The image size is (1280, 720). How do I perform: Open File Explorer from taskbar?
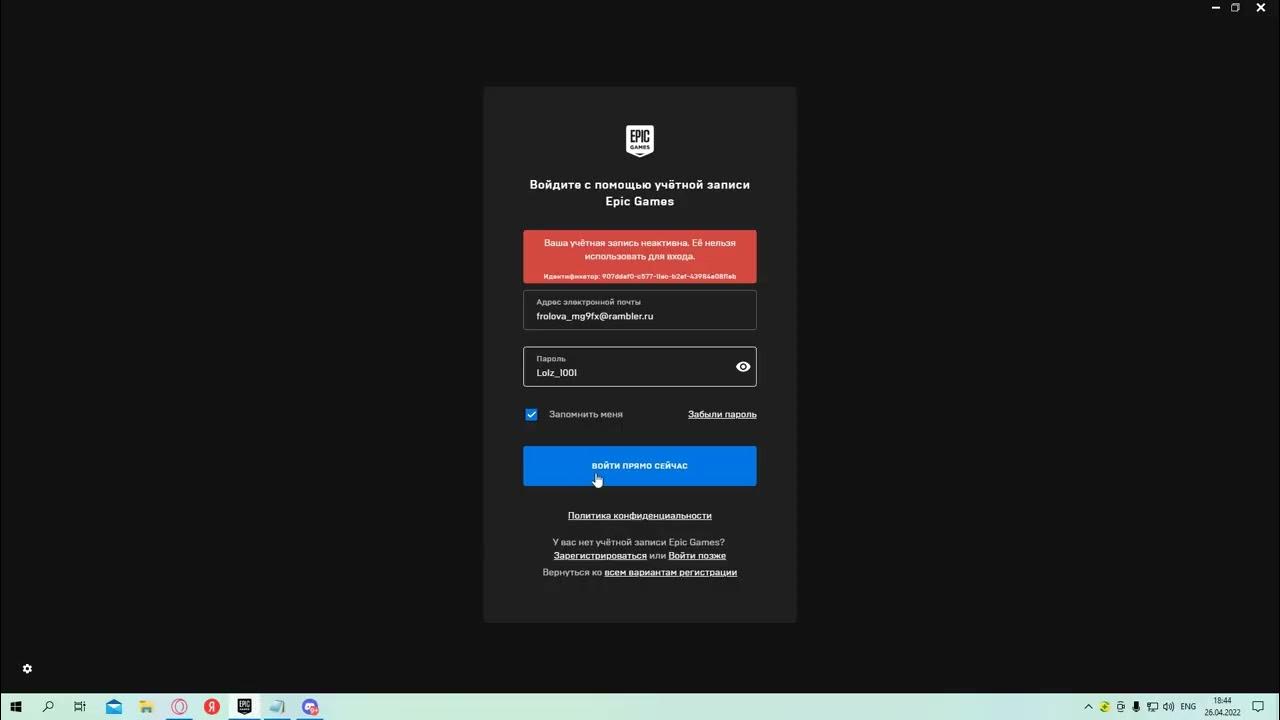(146, 707)
